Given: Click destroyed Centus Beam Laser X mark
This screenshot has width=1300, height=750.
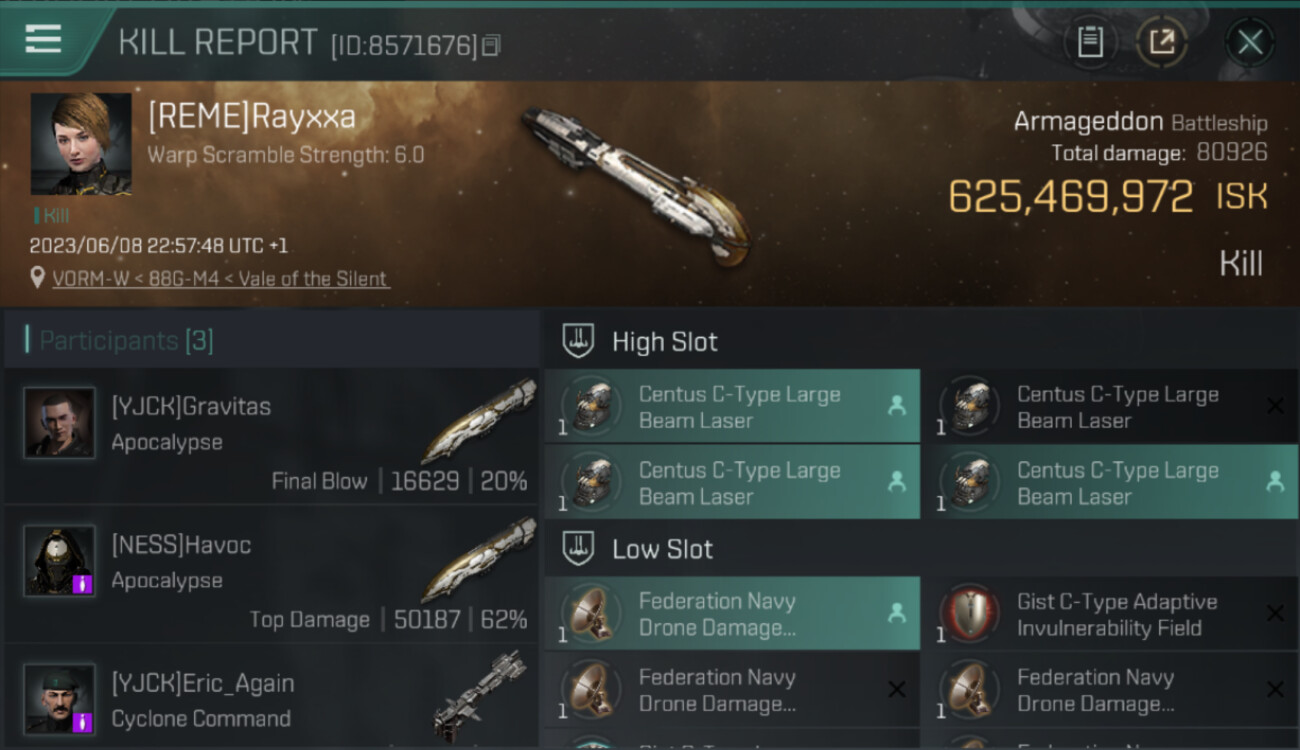Looking at the screenshot, I should coord(1275,406).
